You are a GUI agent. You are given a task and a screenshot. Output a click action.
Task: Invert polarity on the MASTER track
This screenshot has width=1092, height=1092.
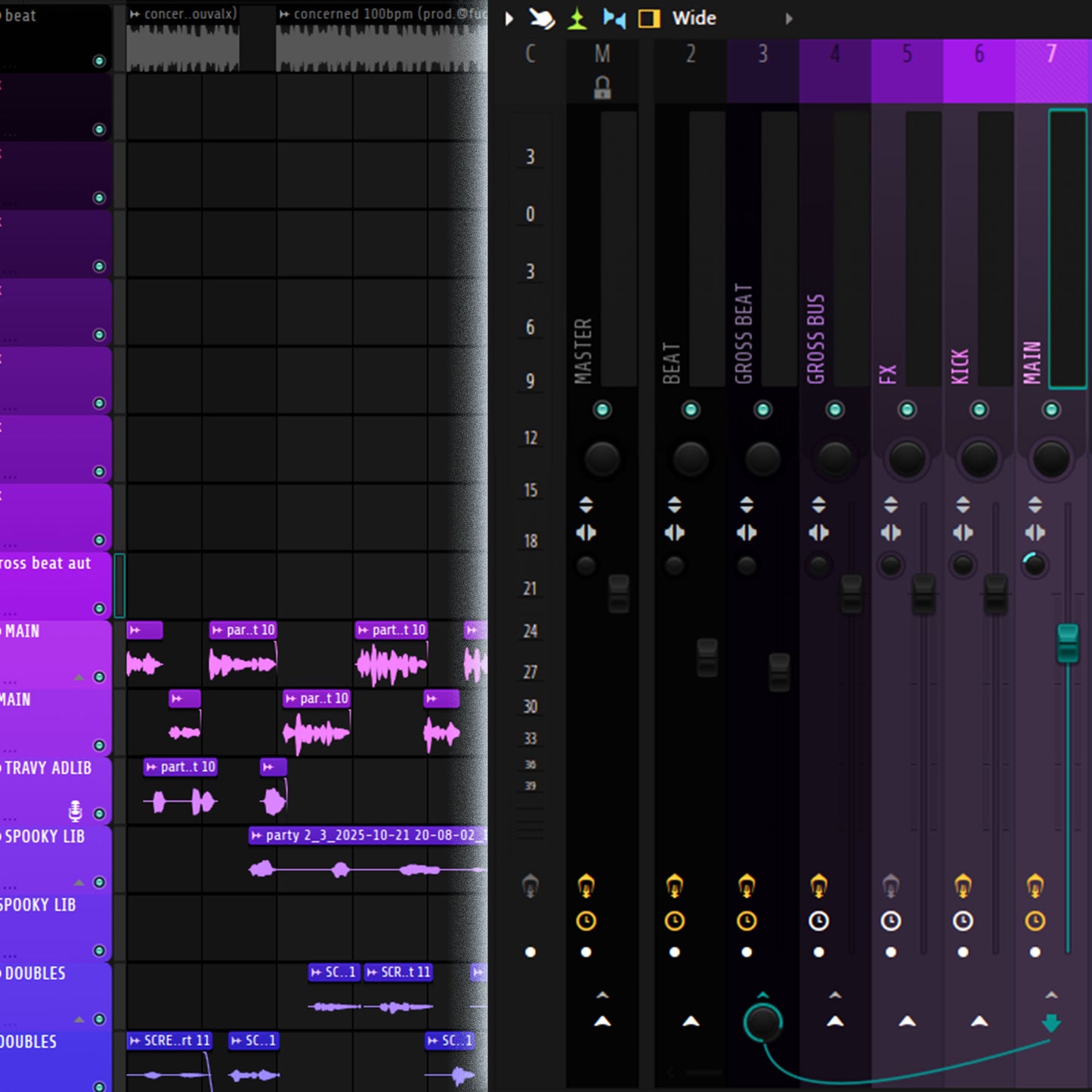(586, 504)
